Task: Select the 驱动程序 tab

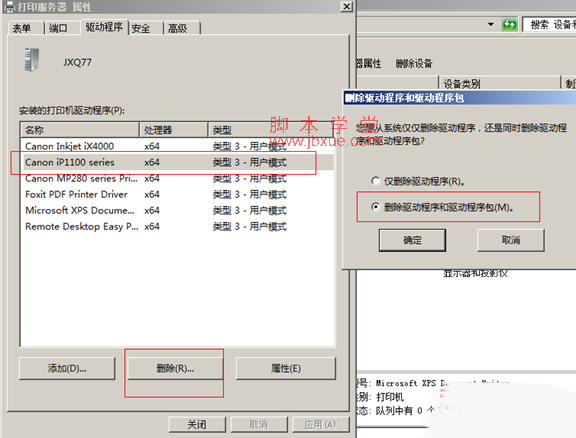Action: tap(104, 27)
